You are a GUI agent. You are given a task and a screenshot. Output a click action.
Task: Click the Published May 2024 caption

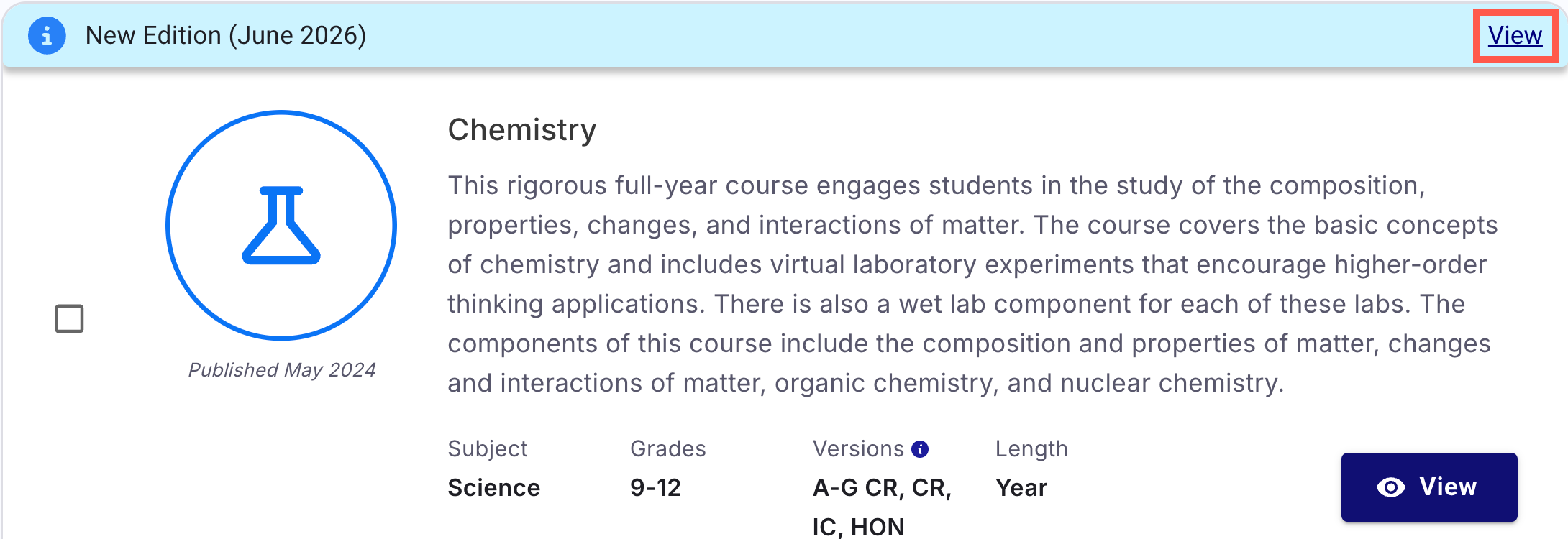point(282,369)
